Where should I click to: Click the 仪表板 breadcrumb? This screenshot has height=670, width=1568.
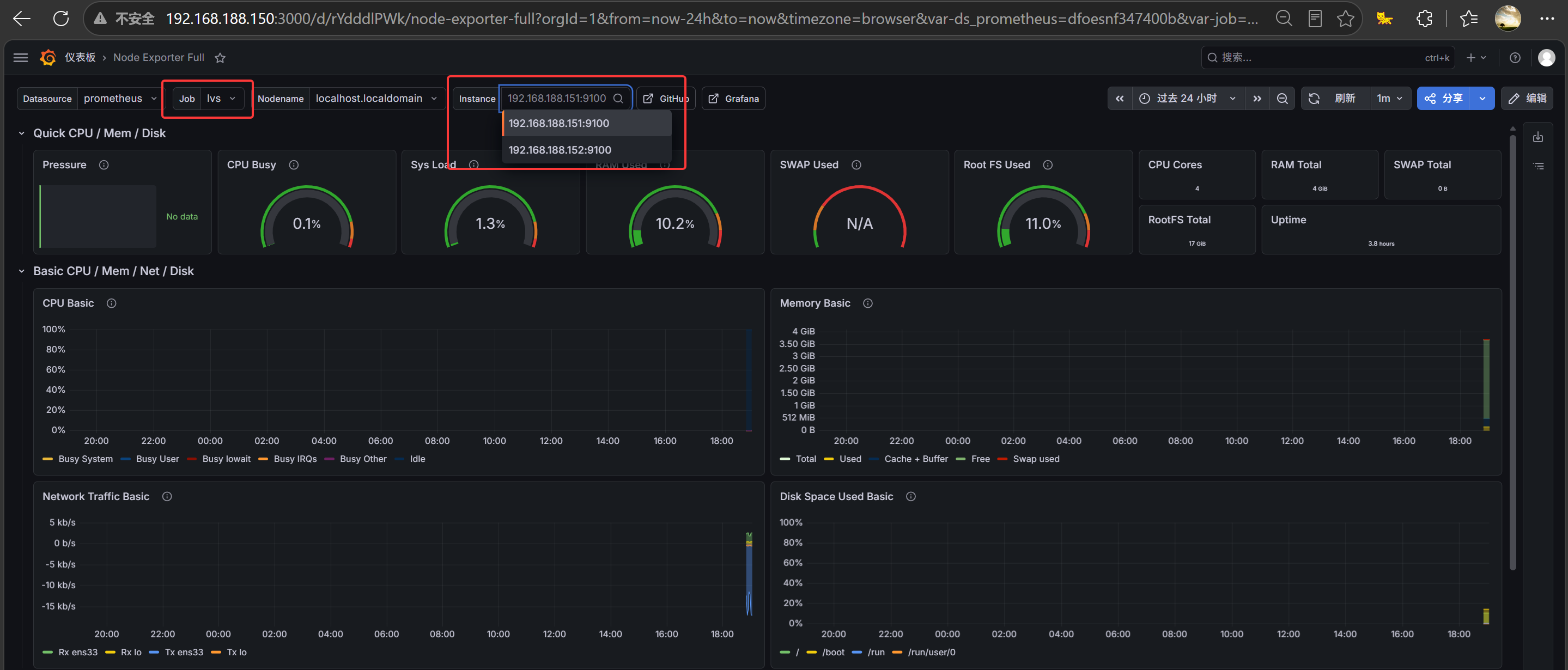point(80,57)
